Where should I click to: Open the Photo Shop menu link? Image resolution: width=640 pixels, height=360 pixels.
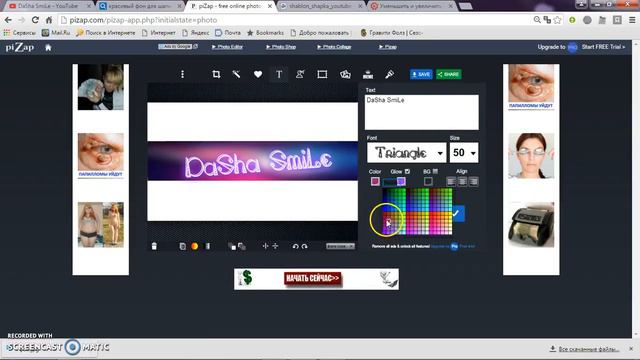point(281,47)
